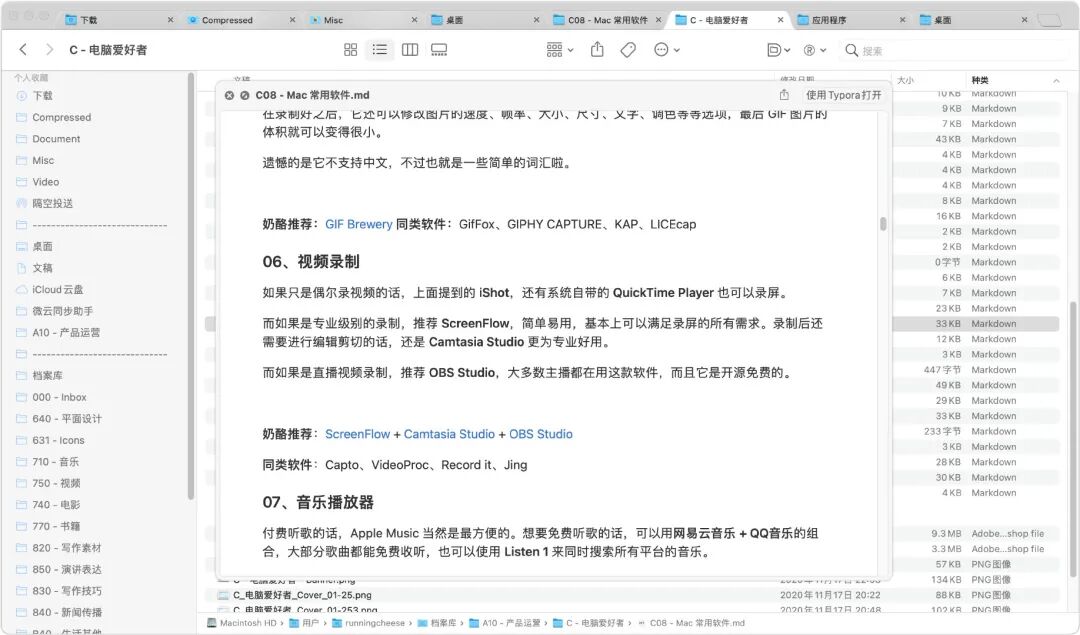1080x635 pixels.
Task: Switch to the C08 - Mac 常用软件 tab
Action: tap(608, 20)
